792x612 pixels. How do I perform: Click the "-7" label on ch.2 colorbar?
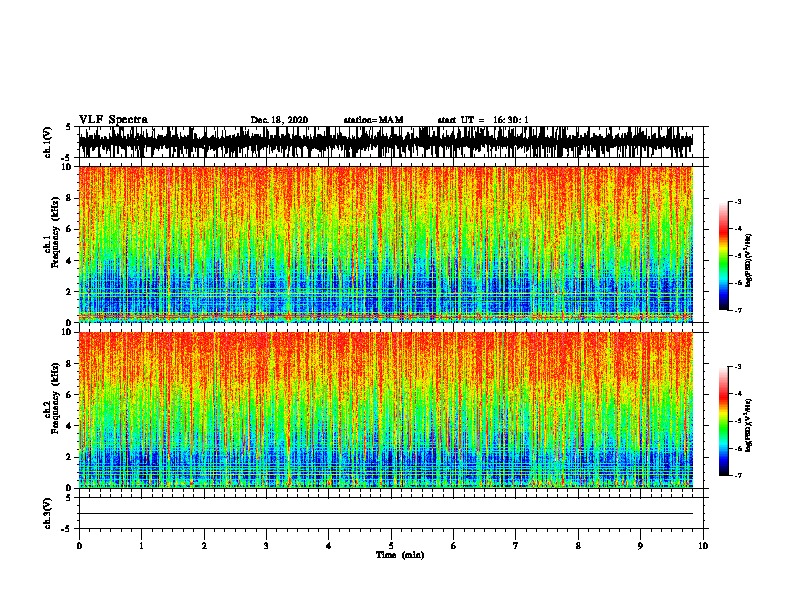click(738, 476)
